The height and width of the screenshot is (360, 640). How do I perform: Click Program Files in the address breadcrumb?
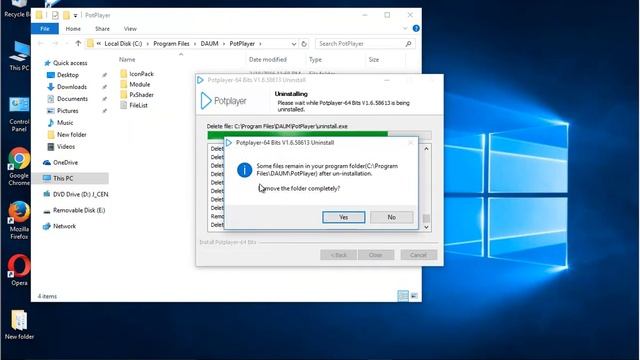171,44
